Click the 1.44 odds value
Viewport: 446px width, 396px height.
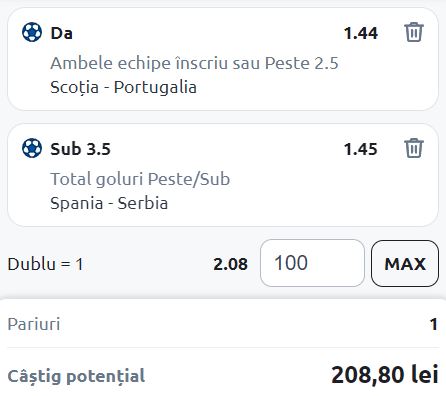[361, 33]
